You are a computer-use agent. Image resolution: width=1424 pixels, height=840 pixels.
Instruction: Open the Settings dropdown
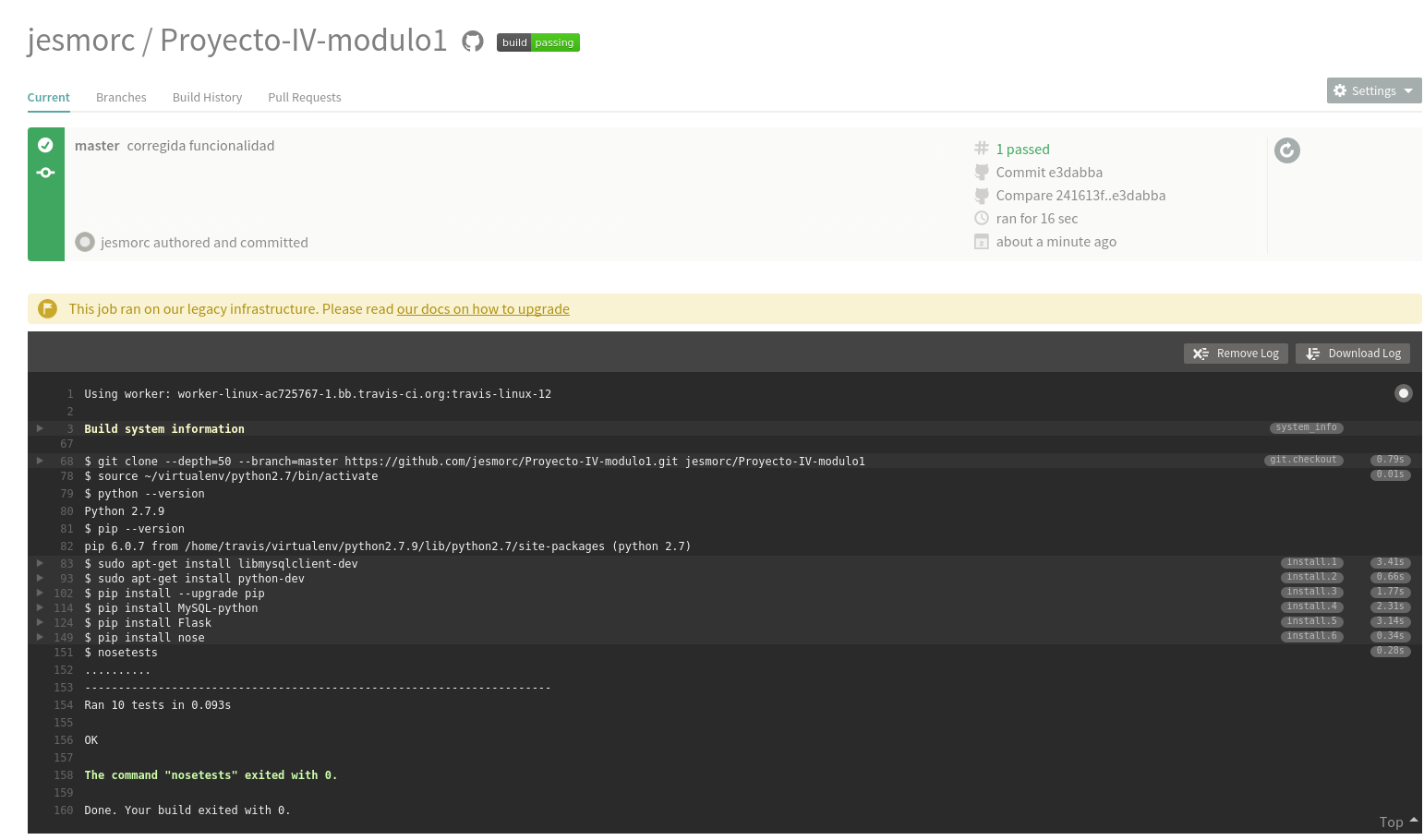pyautogui.click(x=1374, y=90)
